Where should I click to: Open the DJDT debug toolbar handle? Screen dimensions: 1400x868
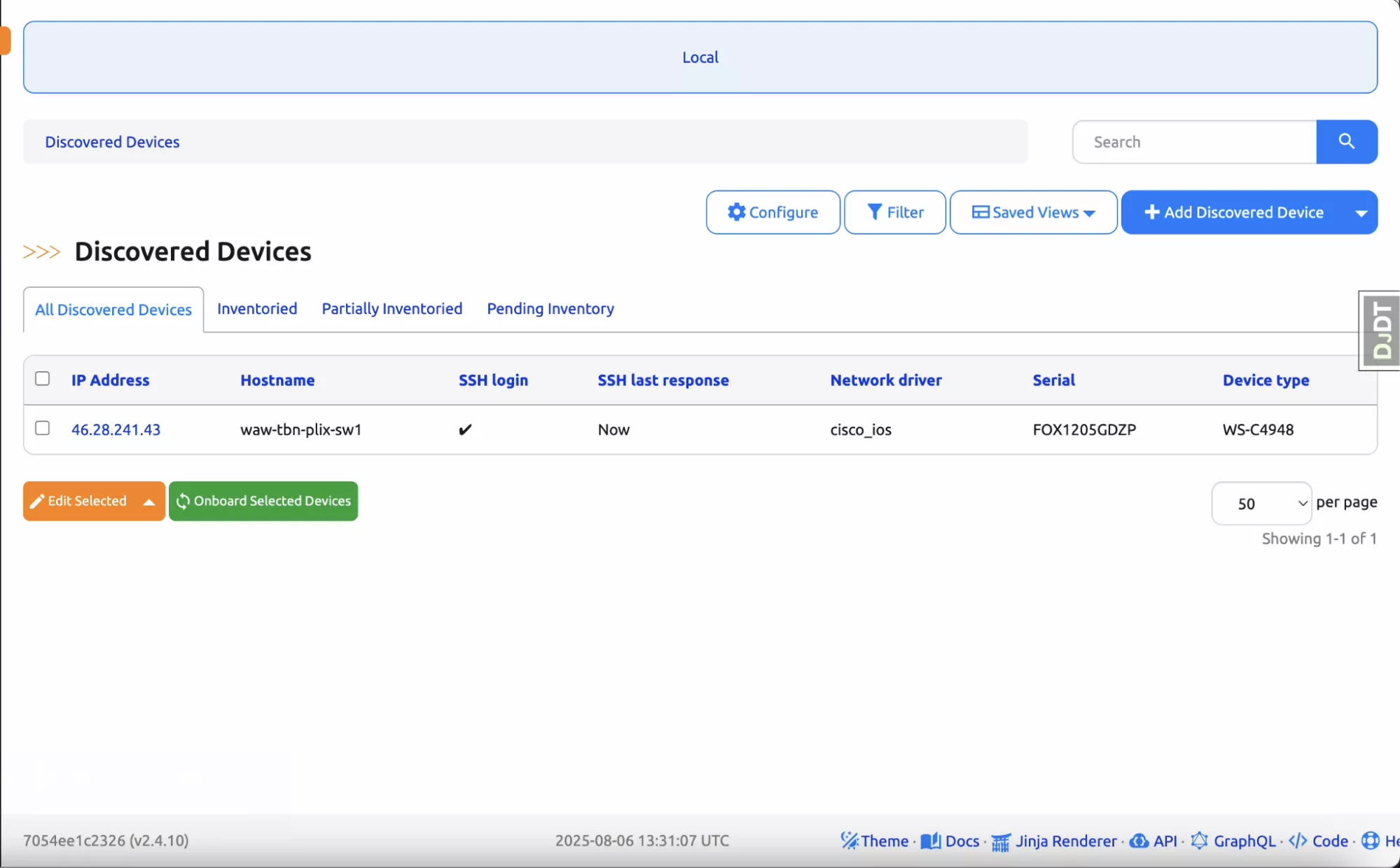1380,330
